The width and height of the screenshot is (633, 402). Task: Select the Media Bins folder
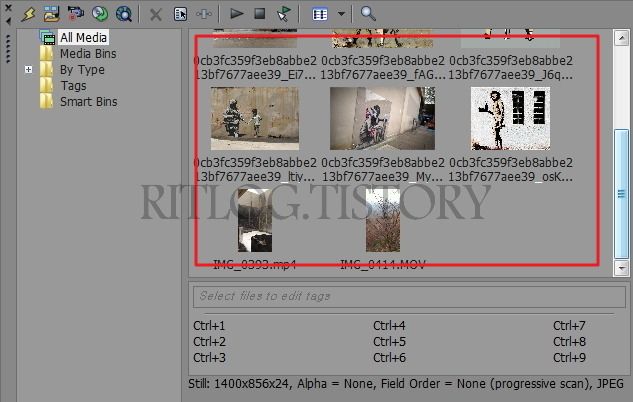(x=88, y=54)
